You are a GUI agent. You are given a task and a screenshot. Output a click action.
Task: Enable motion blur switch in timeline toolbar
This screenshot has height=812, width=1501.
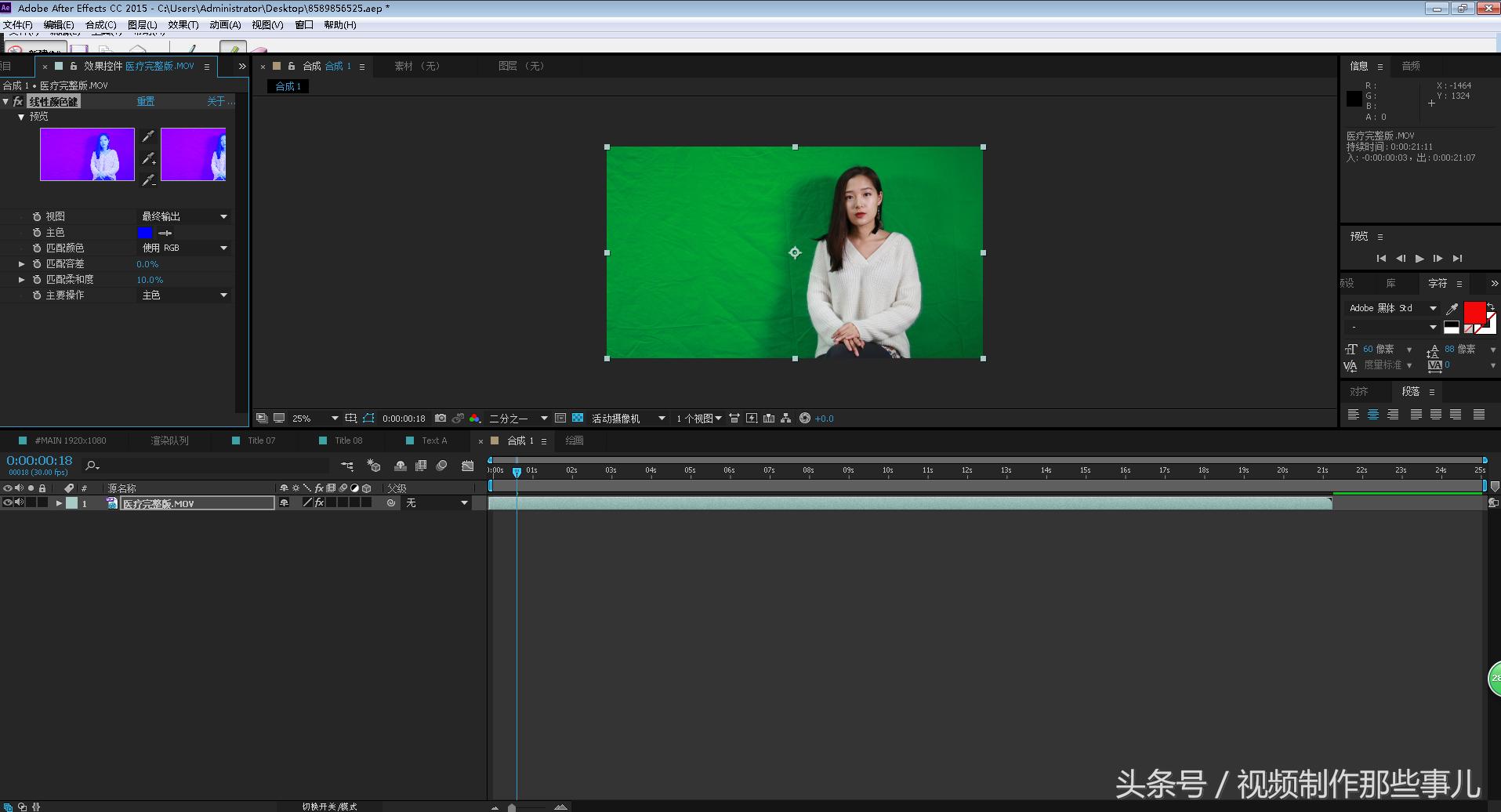tap(441, 466)
